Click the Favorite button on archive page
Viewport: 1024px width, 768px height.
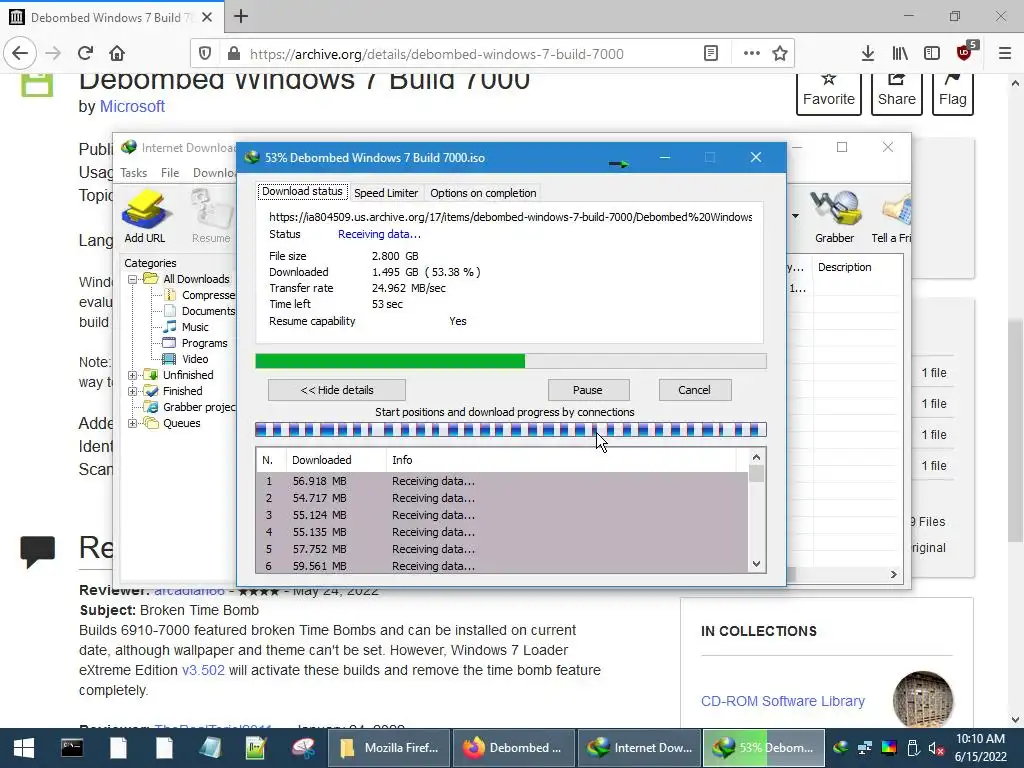click(x=828, y=93)
